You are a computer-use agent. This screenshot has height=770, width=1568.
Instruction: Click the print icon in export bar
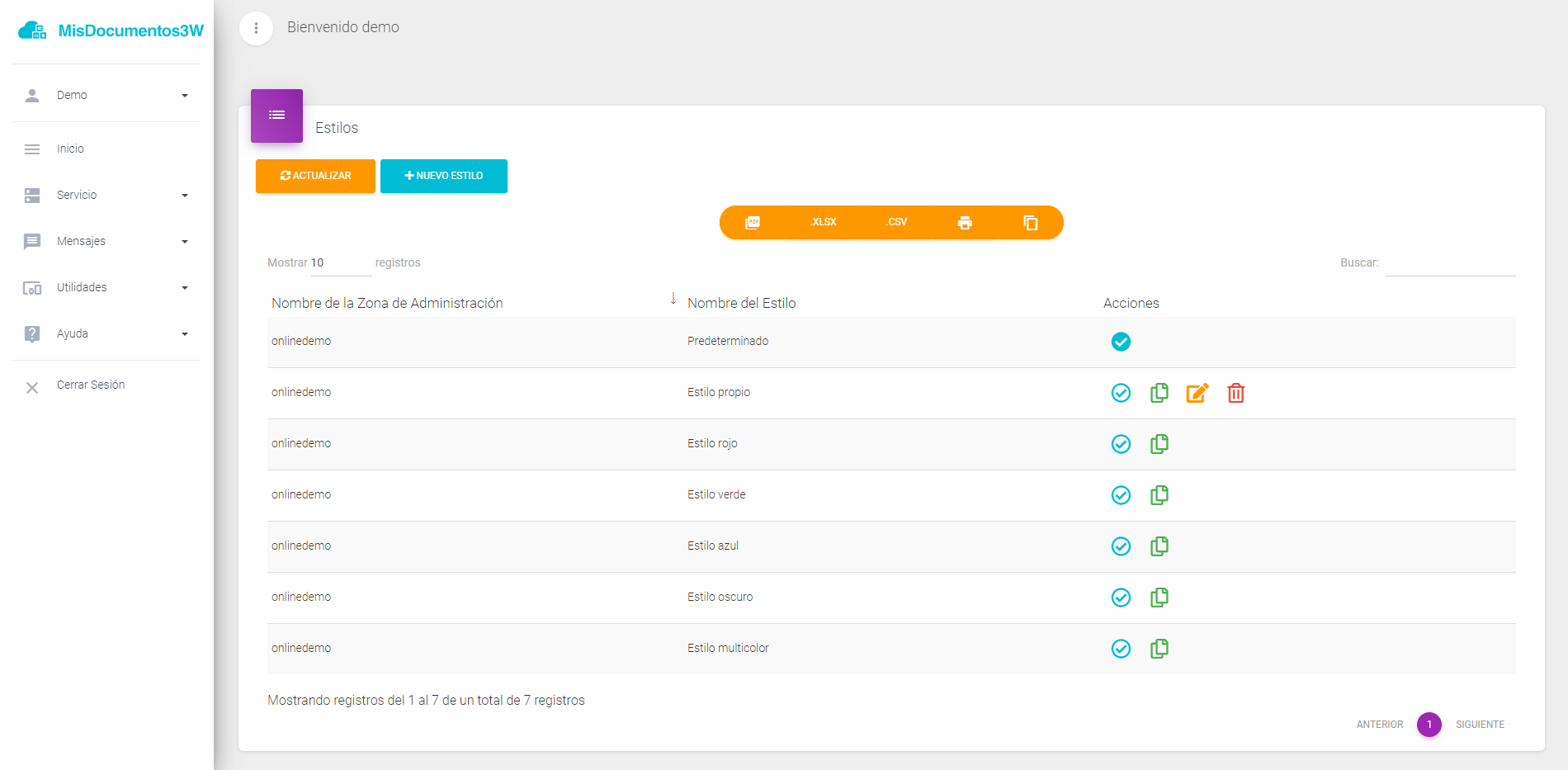(965, 223)
